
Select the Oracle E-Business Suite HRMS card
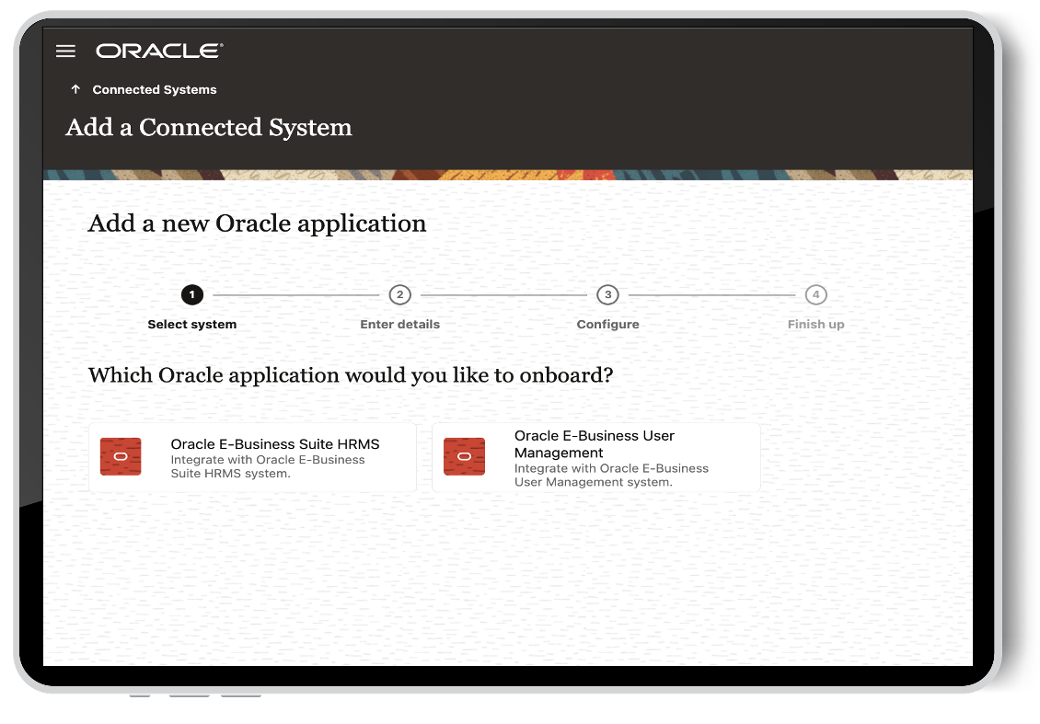click(x=253, y=456)
